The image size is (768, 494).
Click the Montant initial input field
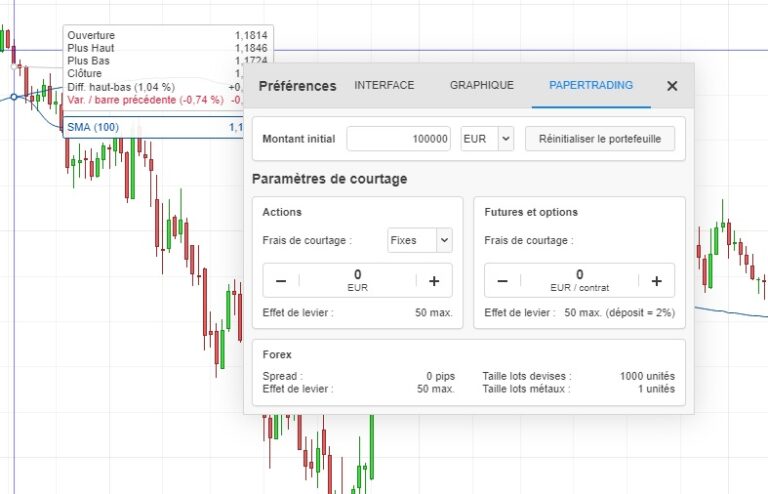[398, 139]
